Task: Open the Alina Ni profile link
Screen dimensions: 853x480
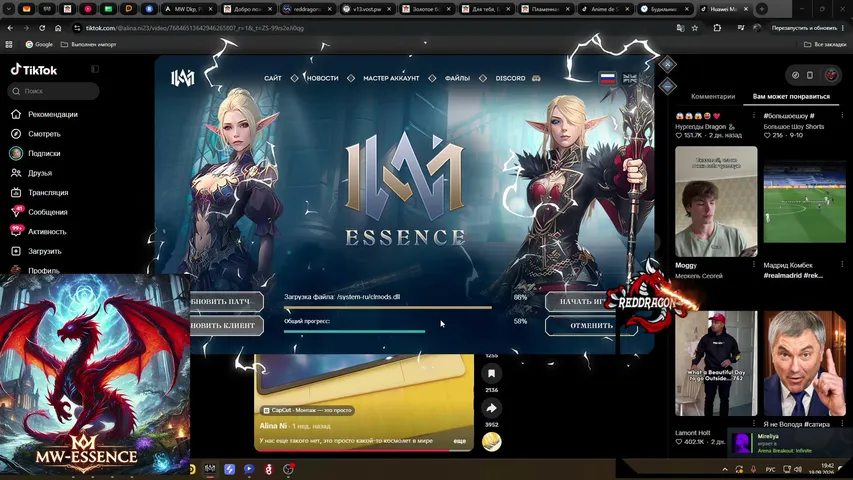Action: pyautogui.click(x=273, y=426)
